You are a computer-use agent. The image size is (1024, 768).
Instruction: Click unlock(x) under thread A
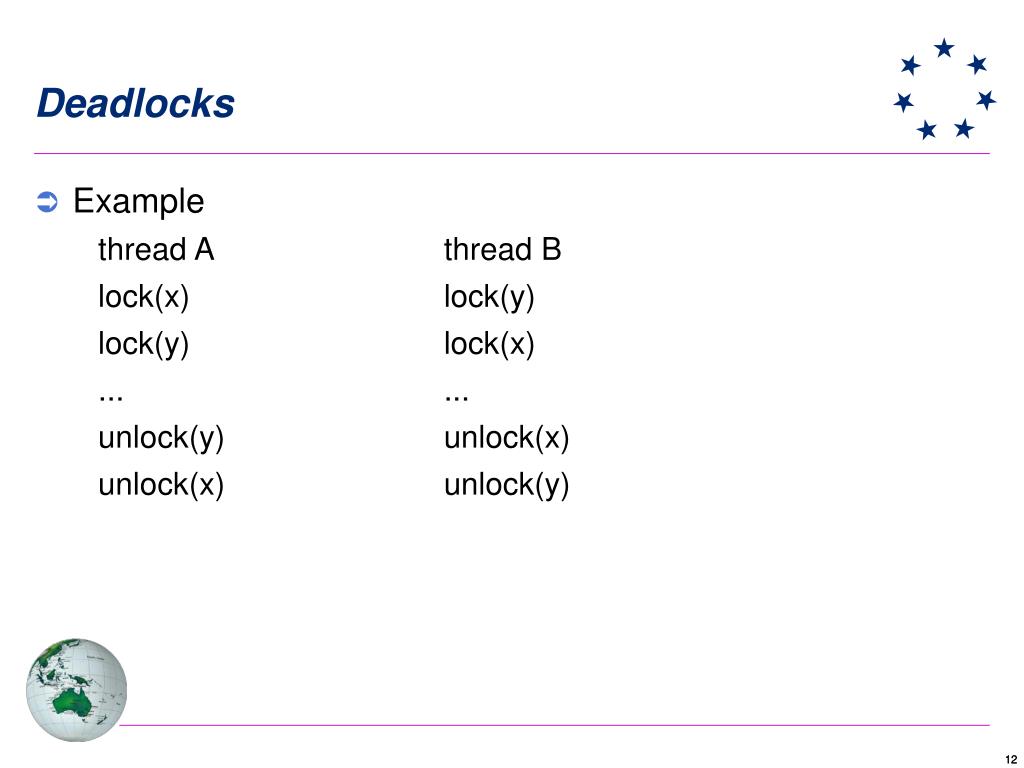(161, 485)
